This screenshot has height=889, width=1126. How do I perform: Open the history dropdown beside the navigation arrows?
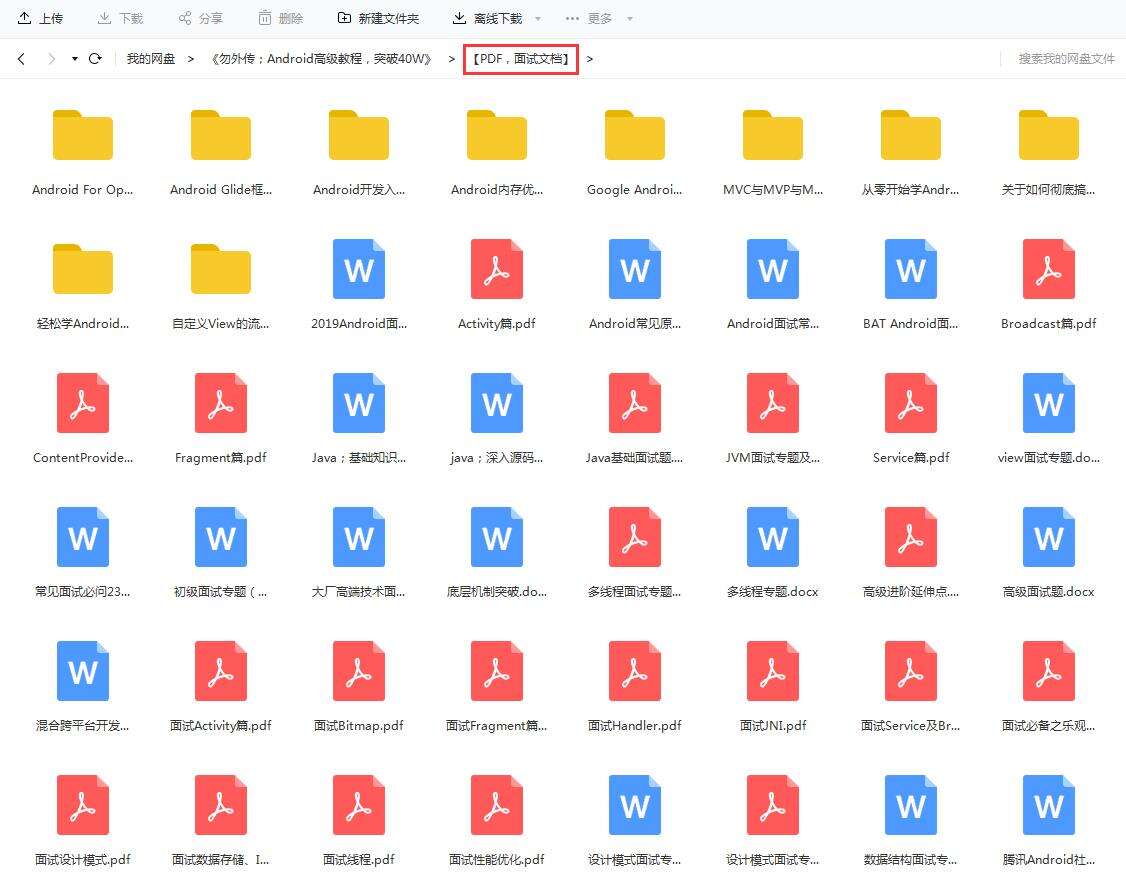pyautogui.click(x=73, y=59)
